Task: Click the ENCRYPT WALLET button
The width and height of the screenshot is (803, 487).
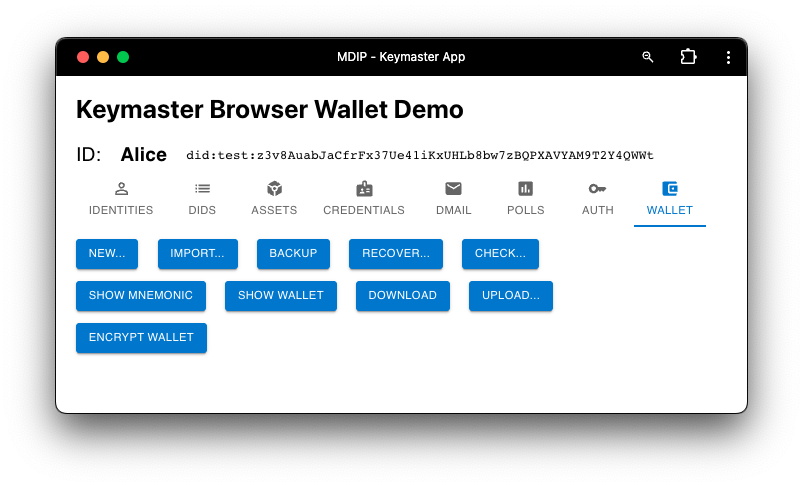Action: click(x=141, y=338)
